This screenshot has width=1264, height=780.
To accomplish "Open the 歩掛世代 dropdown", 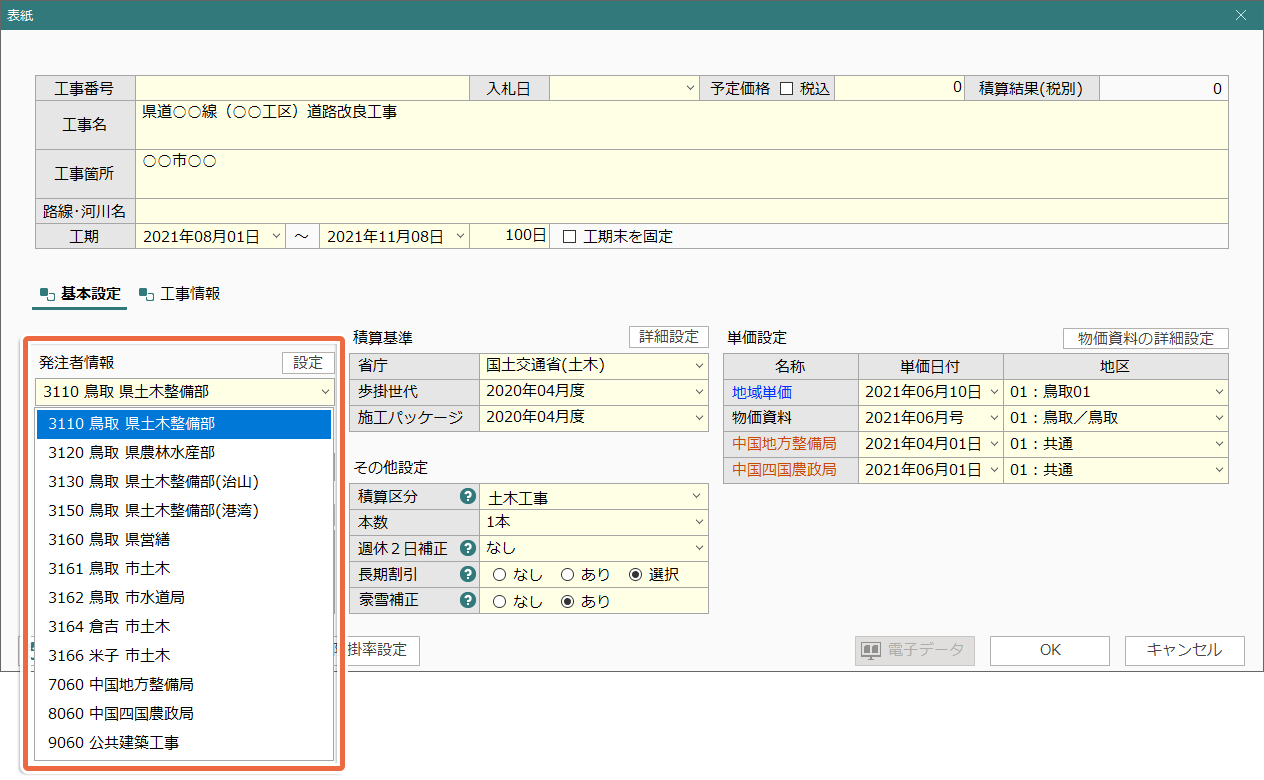I will click(x=698, y=392).
